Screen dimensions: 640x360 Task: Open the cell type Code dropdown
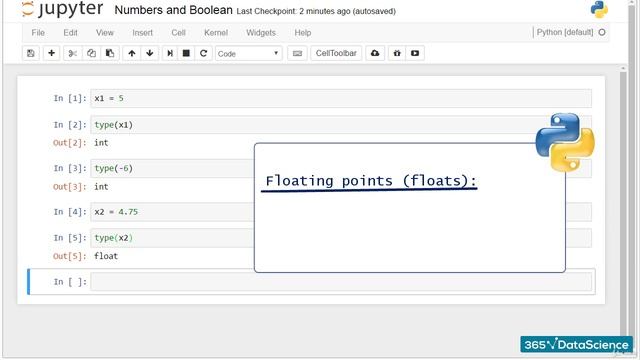click(x=248, y=53)
